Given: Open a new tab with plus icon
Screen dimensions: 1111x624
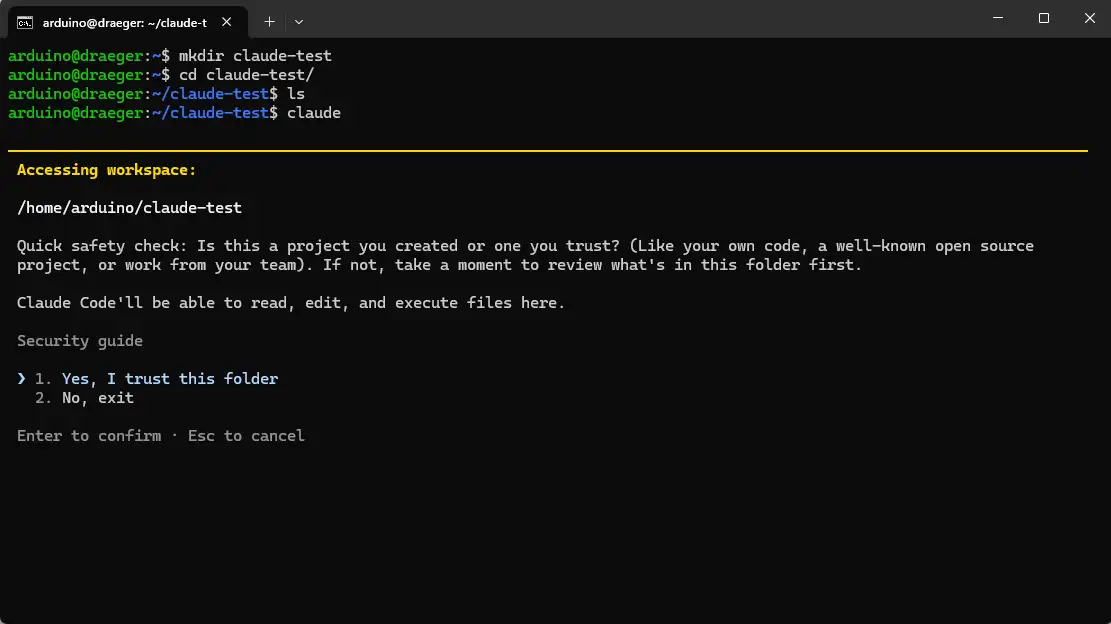Looking at the screenshot, I should tap(269, 22).
